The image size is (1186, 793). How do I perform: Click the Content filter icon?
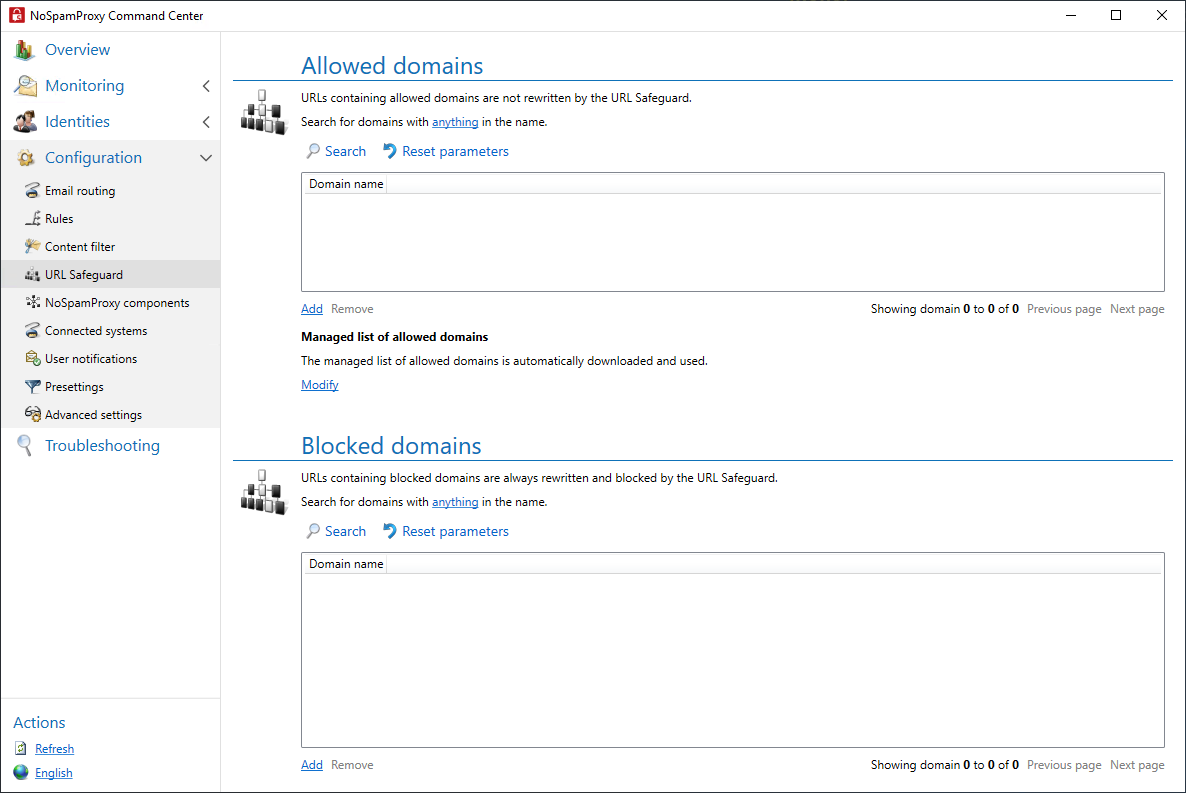(x=32, y=246)
